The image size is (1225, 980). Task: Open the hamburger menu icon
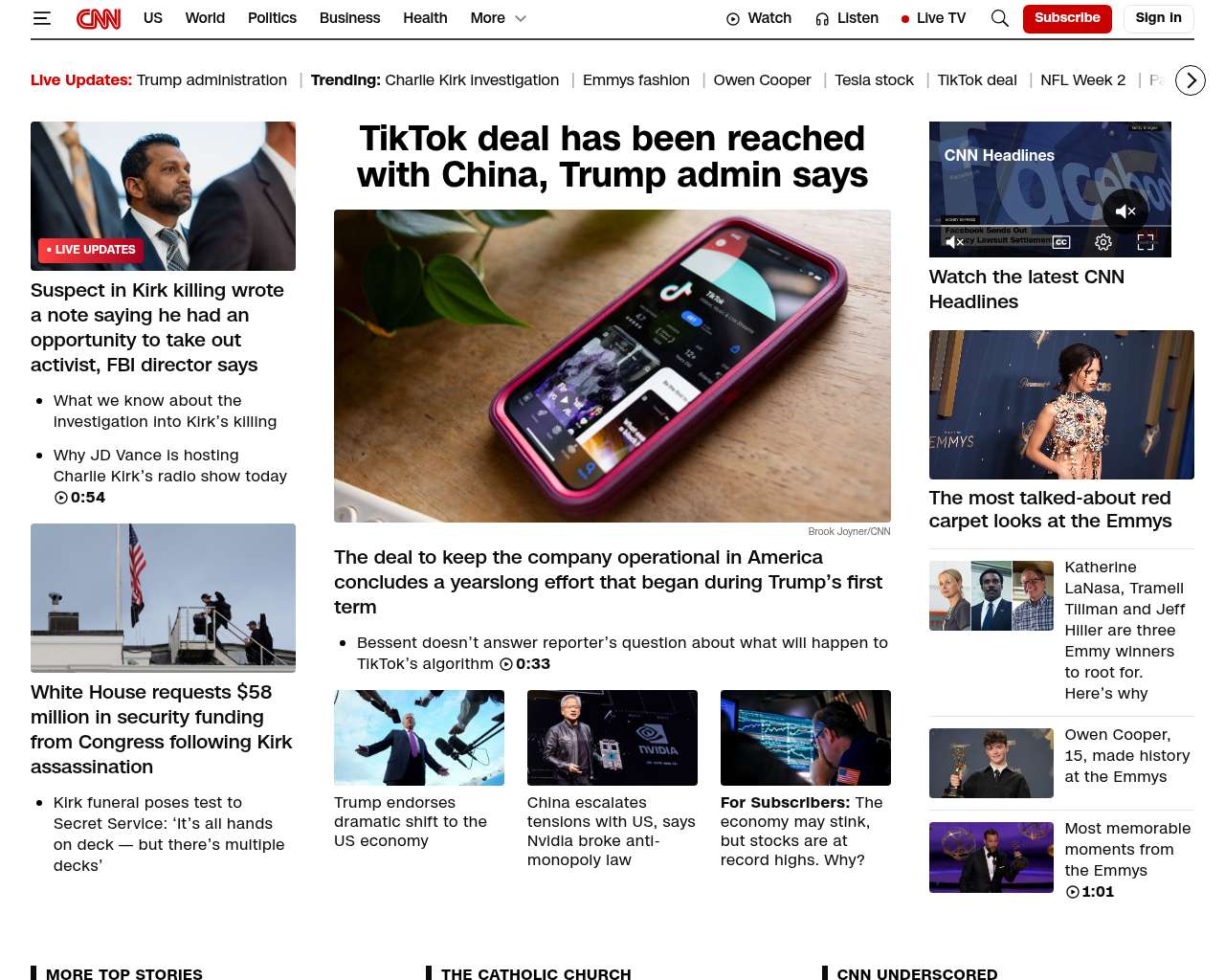[x=41, y=18]
